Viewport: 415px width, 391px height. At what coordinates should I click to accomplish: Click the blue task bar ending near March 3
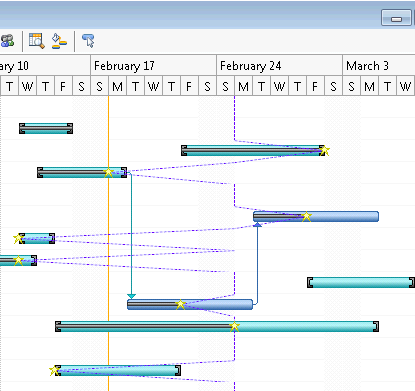[x=316, y=216]
